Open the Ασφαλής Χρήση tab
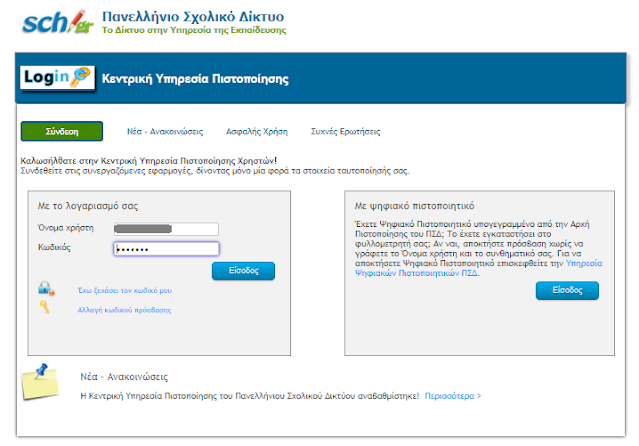The image size is (639, 446). (257, 131)
